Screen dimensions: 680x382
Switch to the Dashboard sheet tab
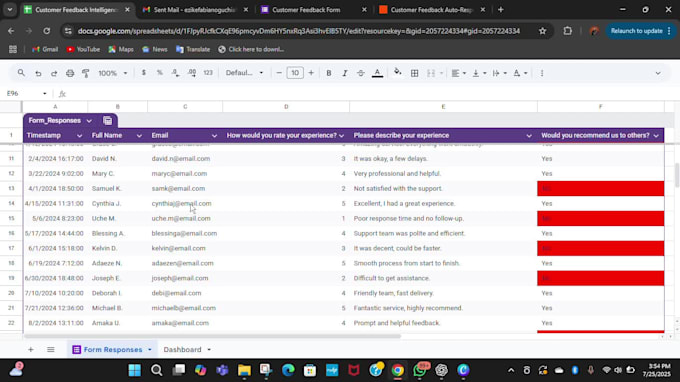point(182,349)
